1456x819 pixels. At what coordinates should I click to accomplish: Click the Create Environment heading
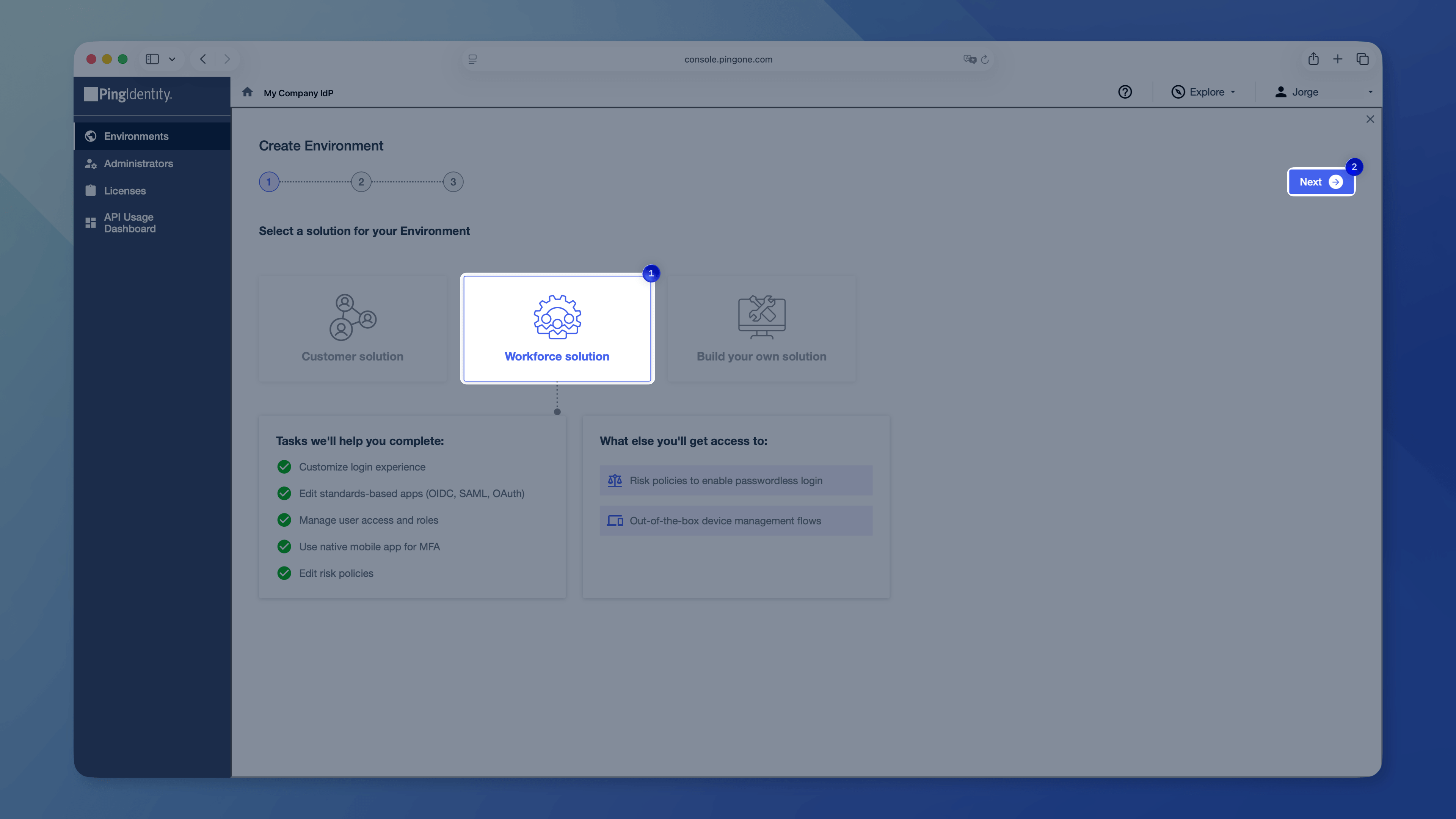321,146
